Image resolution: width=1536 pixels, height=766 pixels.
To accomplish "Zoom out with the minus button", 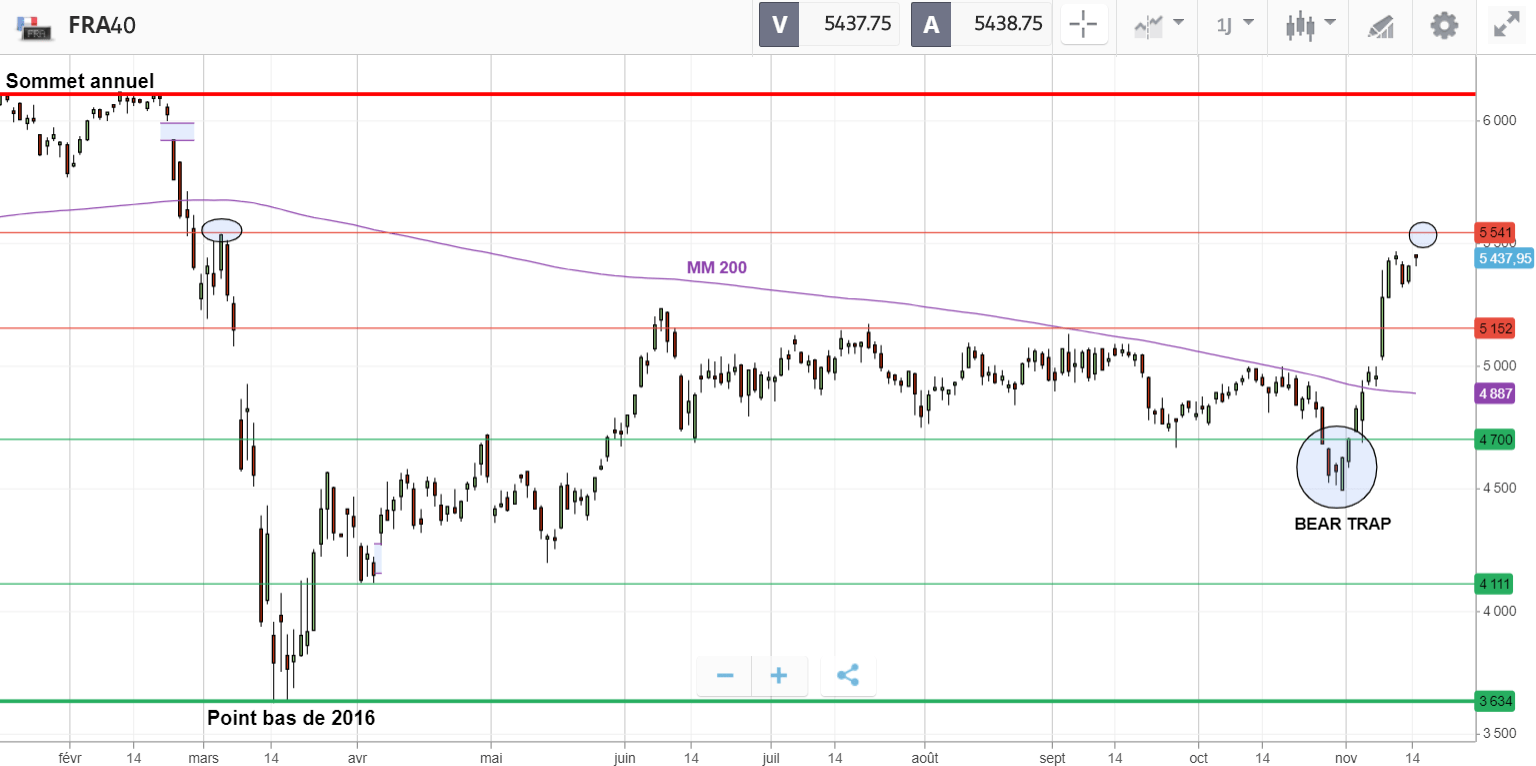I will pyautogui.click(x=725, y=676).
